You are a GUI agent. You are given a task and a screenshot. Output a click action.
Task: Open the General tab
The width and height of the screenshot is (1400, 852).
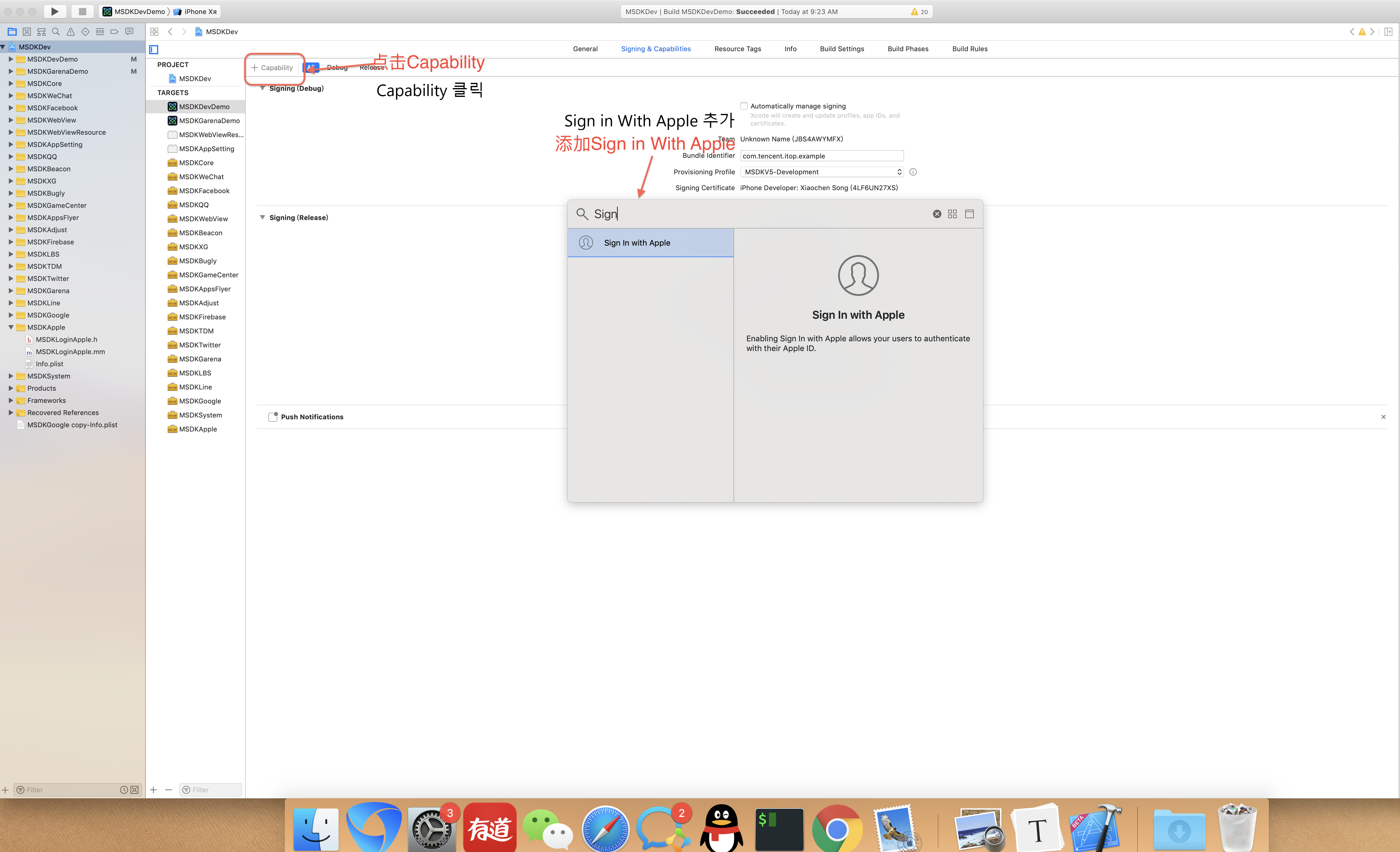coord(585,49)
